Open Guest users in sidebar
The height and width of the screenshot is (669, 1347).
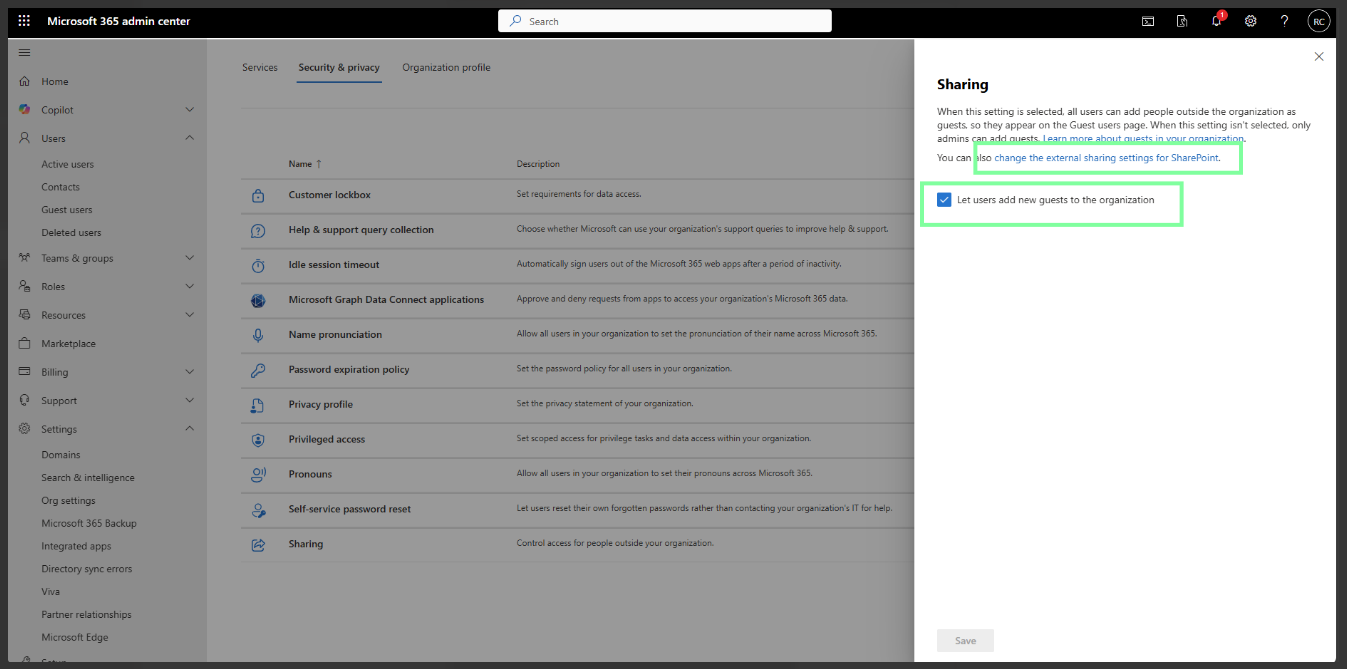click(x=67, y=210)
